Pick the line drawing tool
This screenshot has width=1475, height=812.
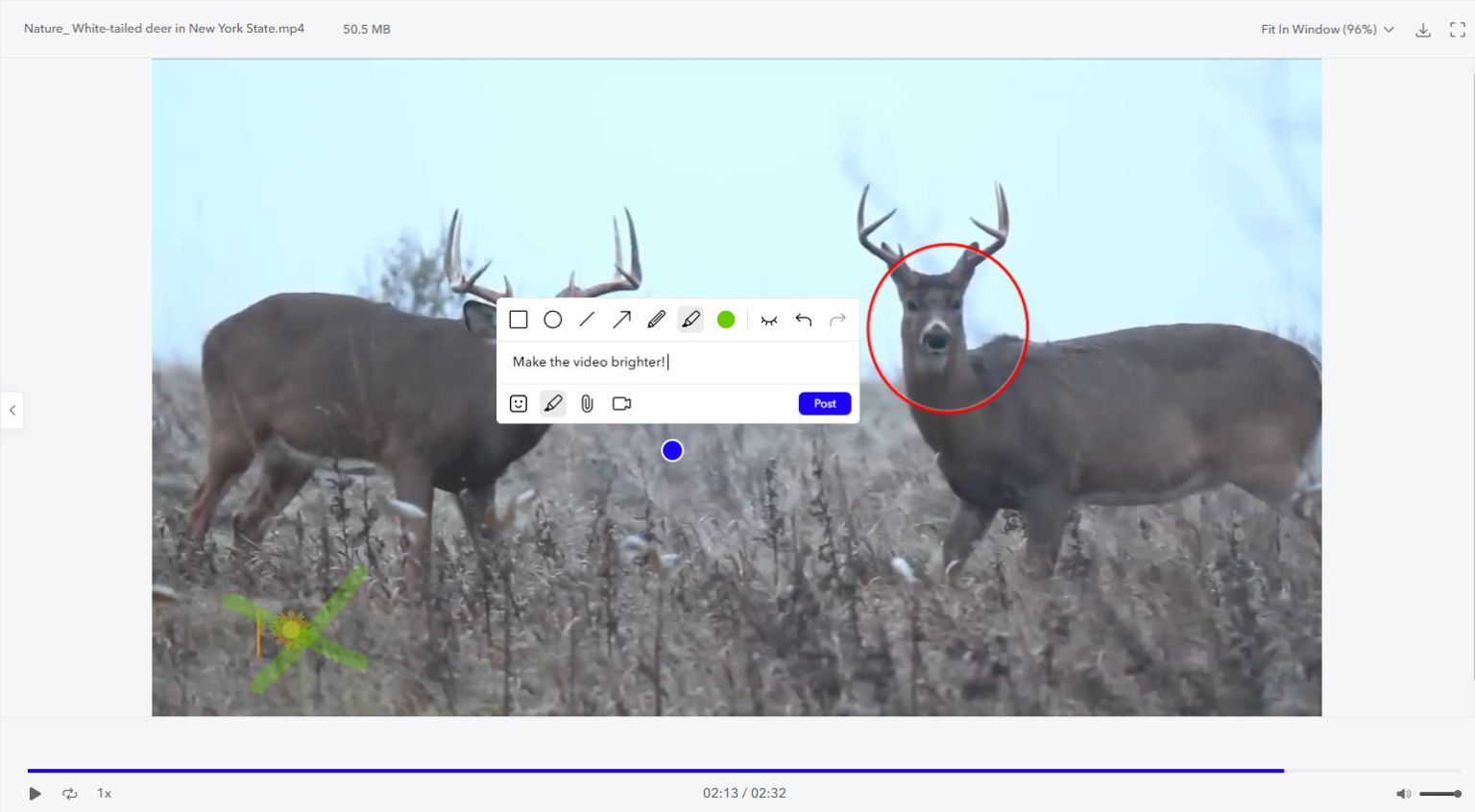(x=587, y=319)
